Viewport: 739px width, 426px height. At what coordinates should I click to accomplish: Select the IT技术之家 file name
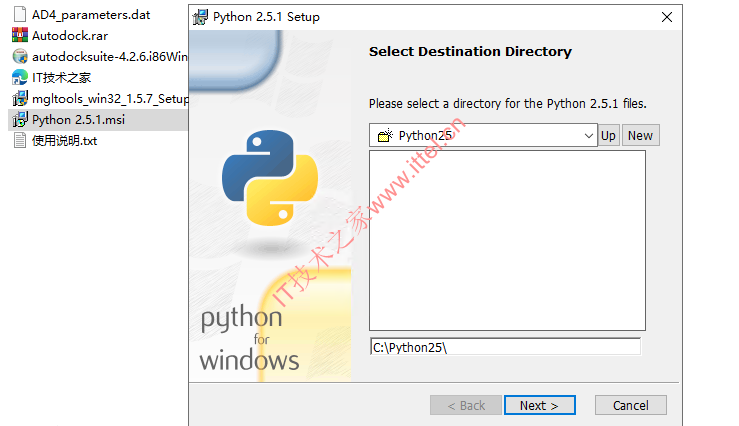(x=61, y=77)
